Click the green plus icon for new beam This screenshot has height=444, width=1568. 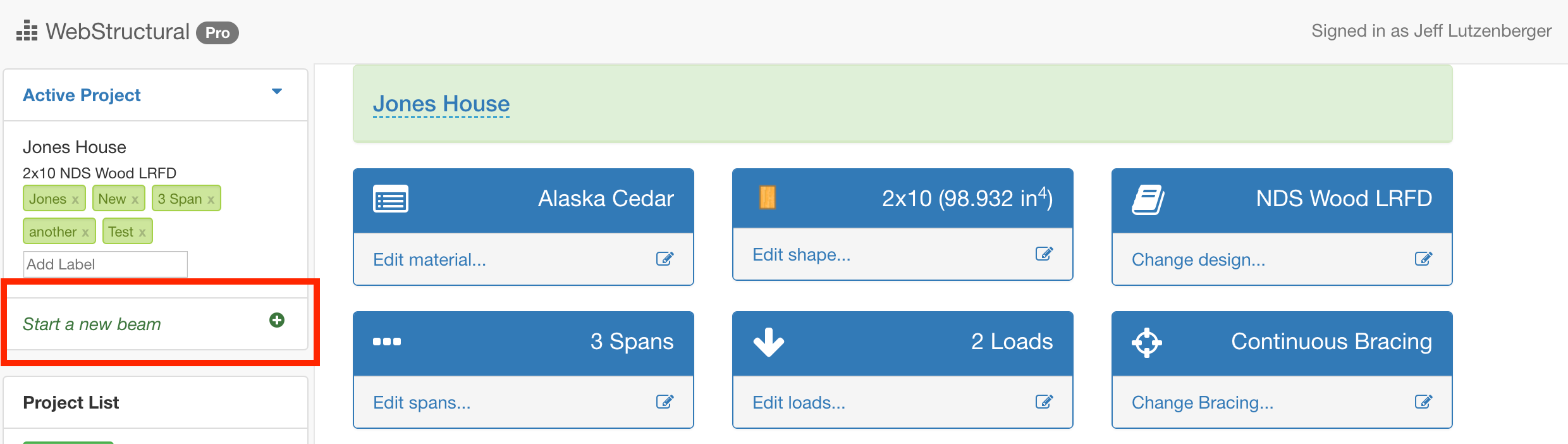276,320
